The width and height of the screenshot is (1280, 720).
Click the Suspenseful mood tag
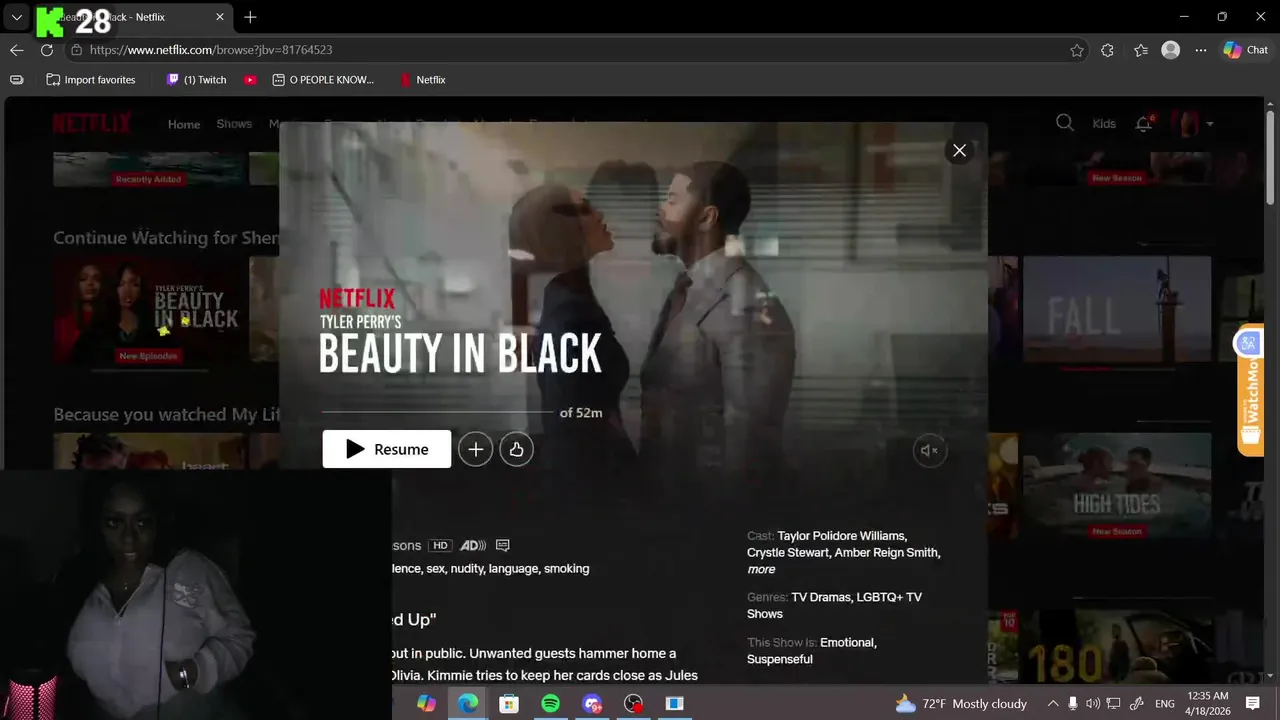tap(780, 659)
